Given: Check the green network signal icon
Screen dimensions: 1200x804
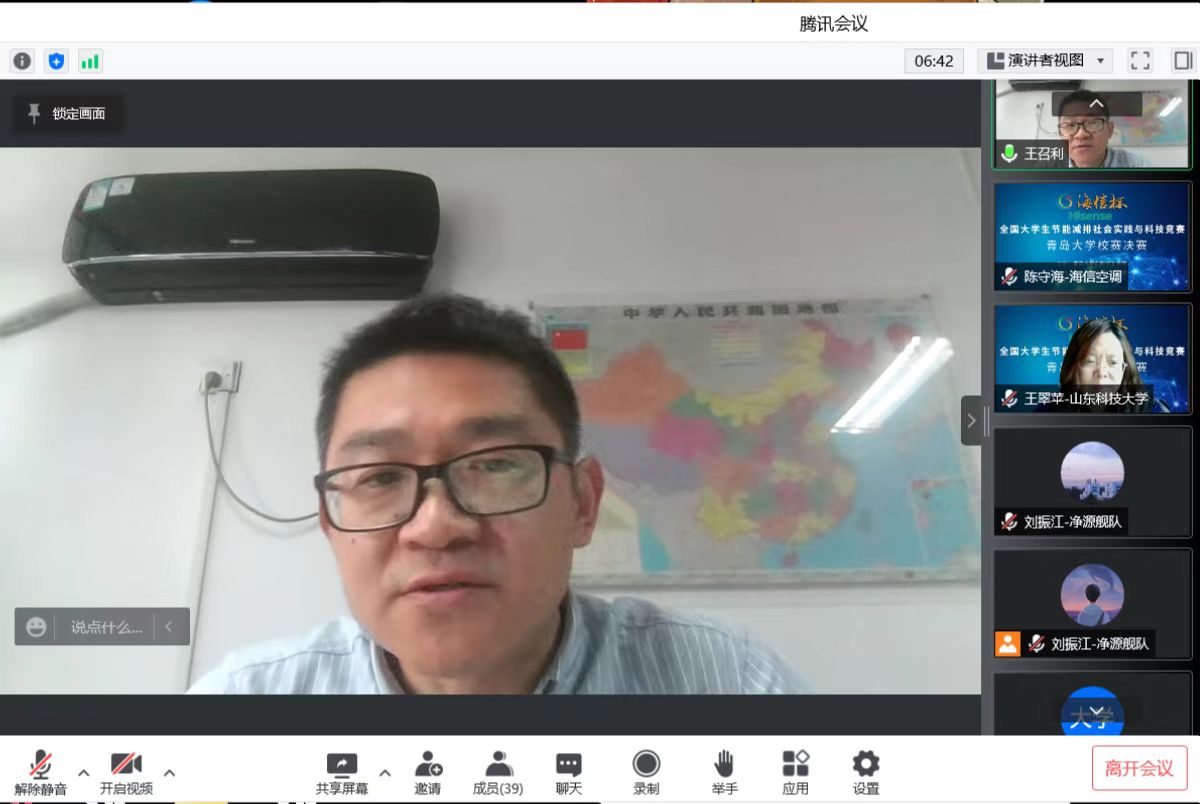Looking at the screenshot, I should 90,61.
